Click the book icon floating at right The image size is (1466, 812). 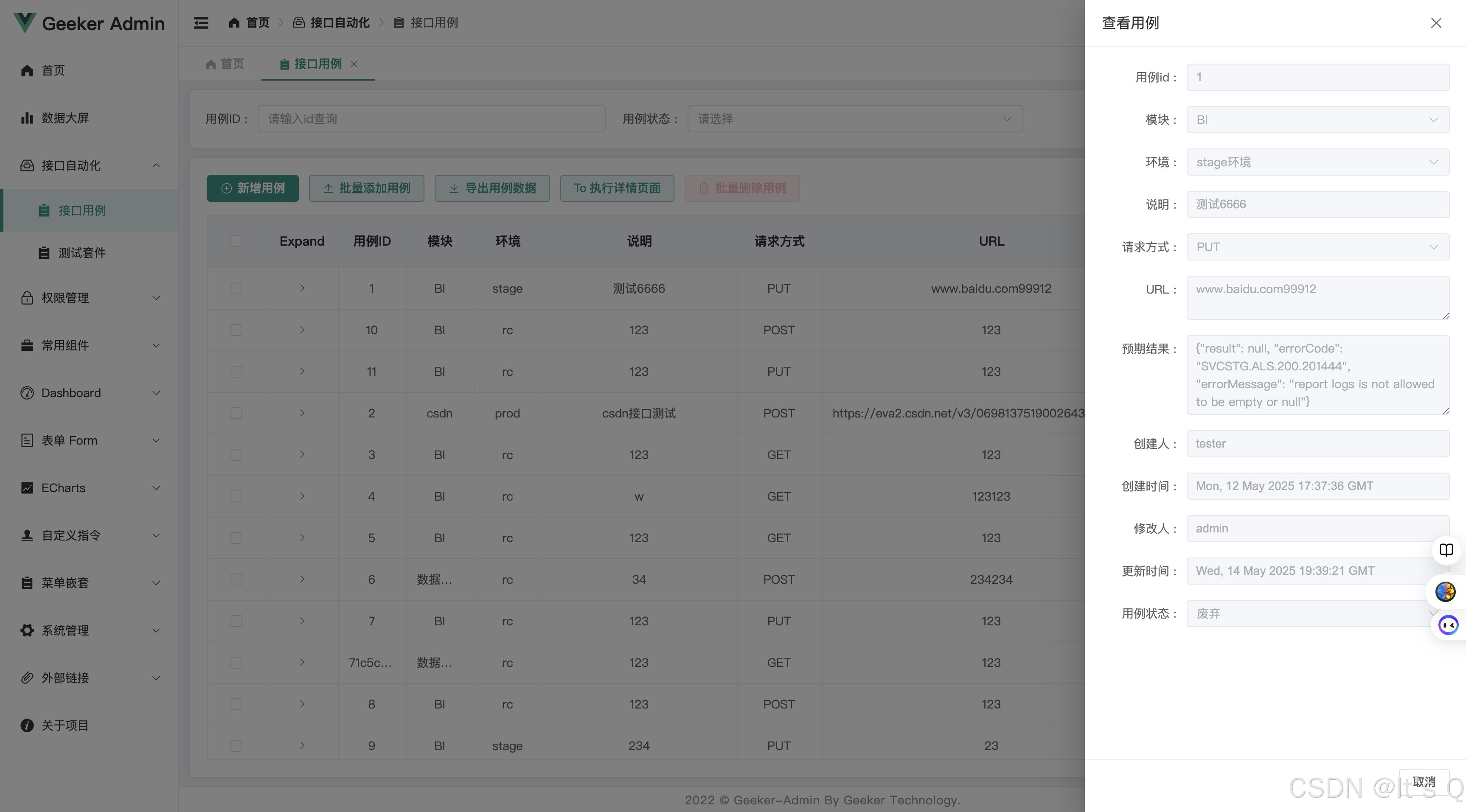[x=1446, y=550]
